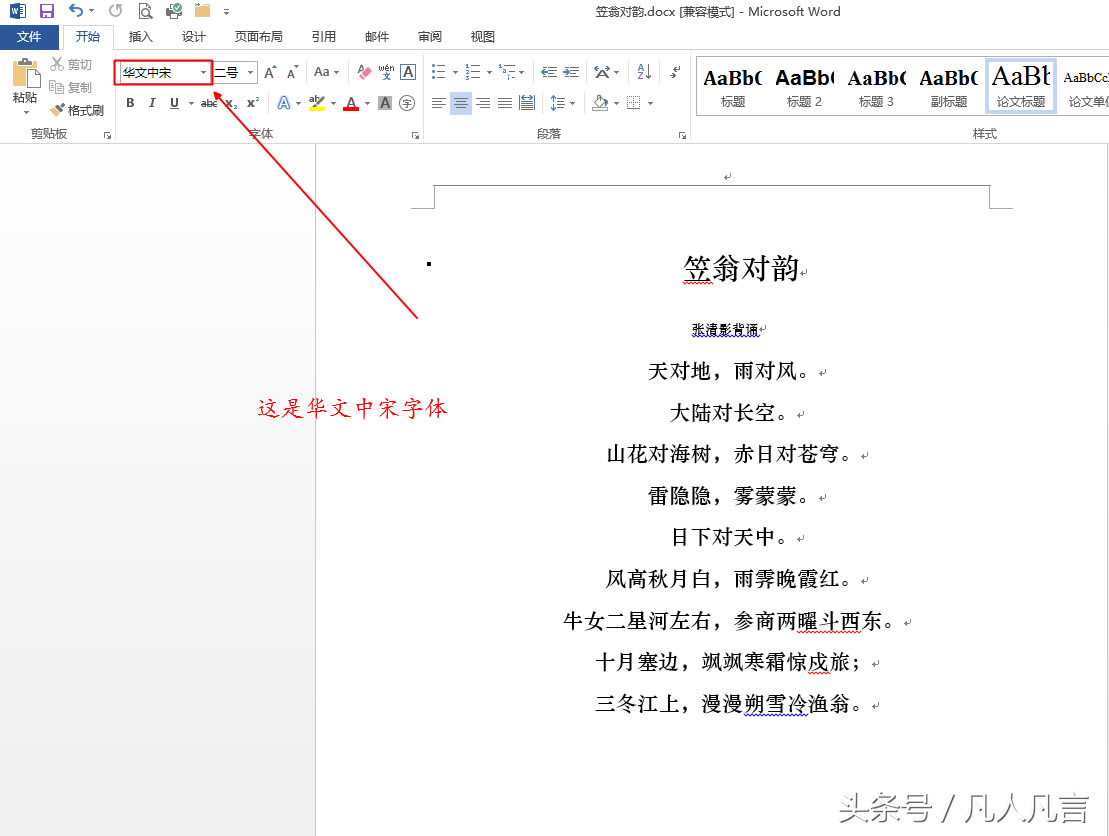Click the red font color button
The height and width of the screenshot is (836, 1109).
(x=351, y=103)
